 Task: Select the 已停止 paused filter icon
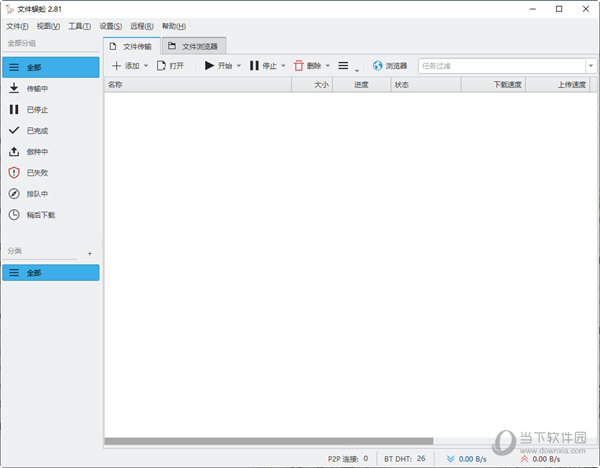coord(14,109)
